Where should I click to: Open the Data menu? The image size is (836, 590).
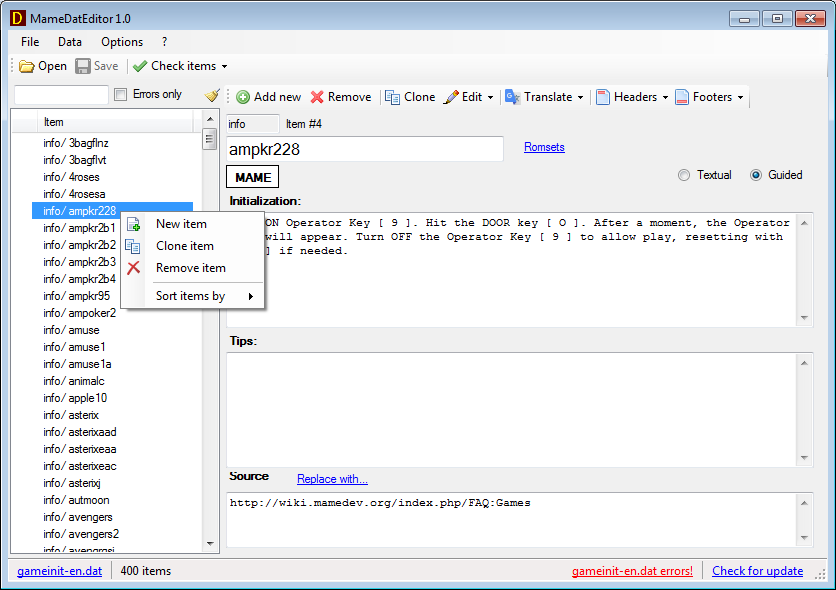point(70,42)
